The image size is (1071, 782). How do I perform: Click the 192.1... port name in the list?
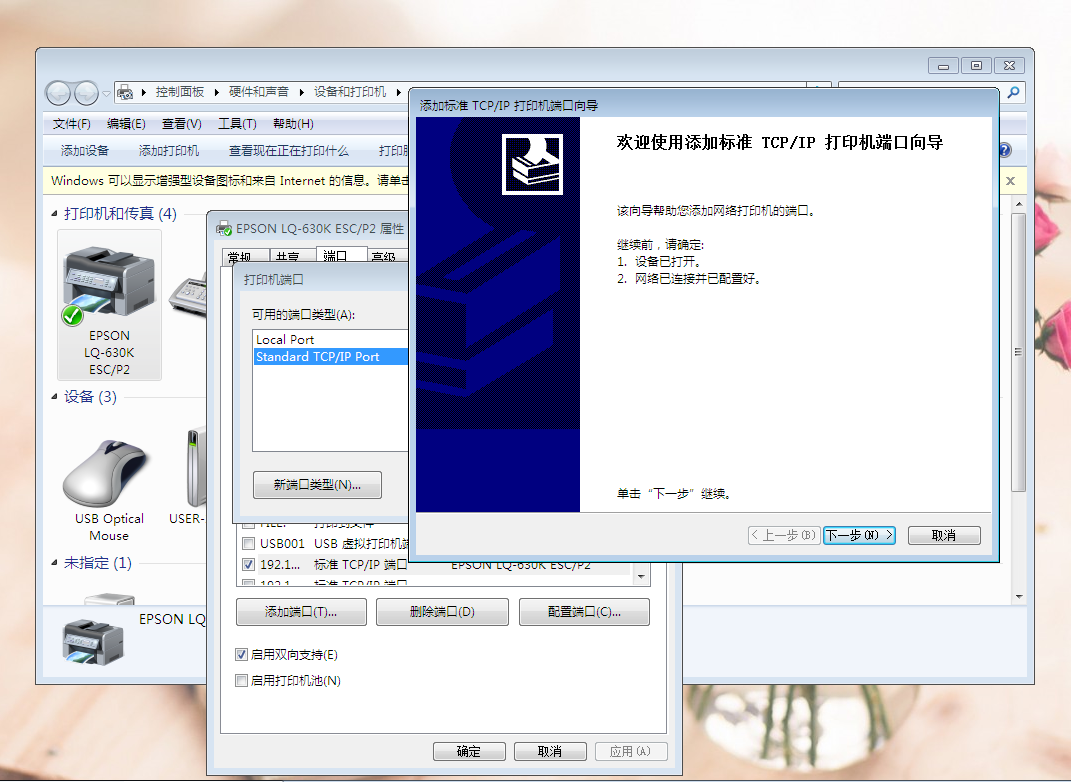[x=279, y=565]
